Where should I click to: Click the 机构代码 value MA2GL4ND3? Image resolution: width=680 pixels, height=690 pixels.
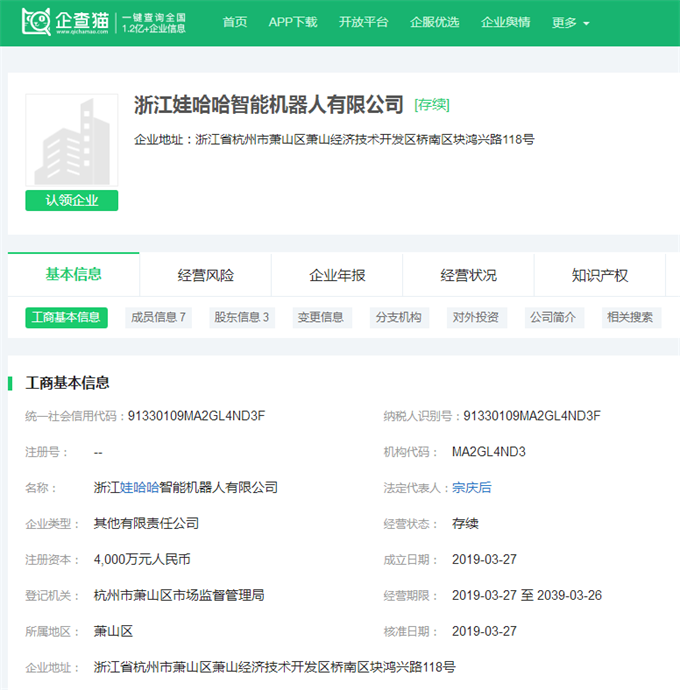pos(489,452)
